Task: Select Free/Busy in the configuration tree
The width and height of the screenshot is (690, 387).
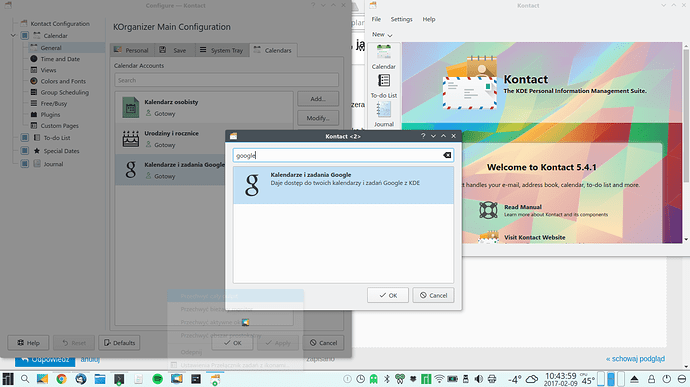Action: pos(54,103)
